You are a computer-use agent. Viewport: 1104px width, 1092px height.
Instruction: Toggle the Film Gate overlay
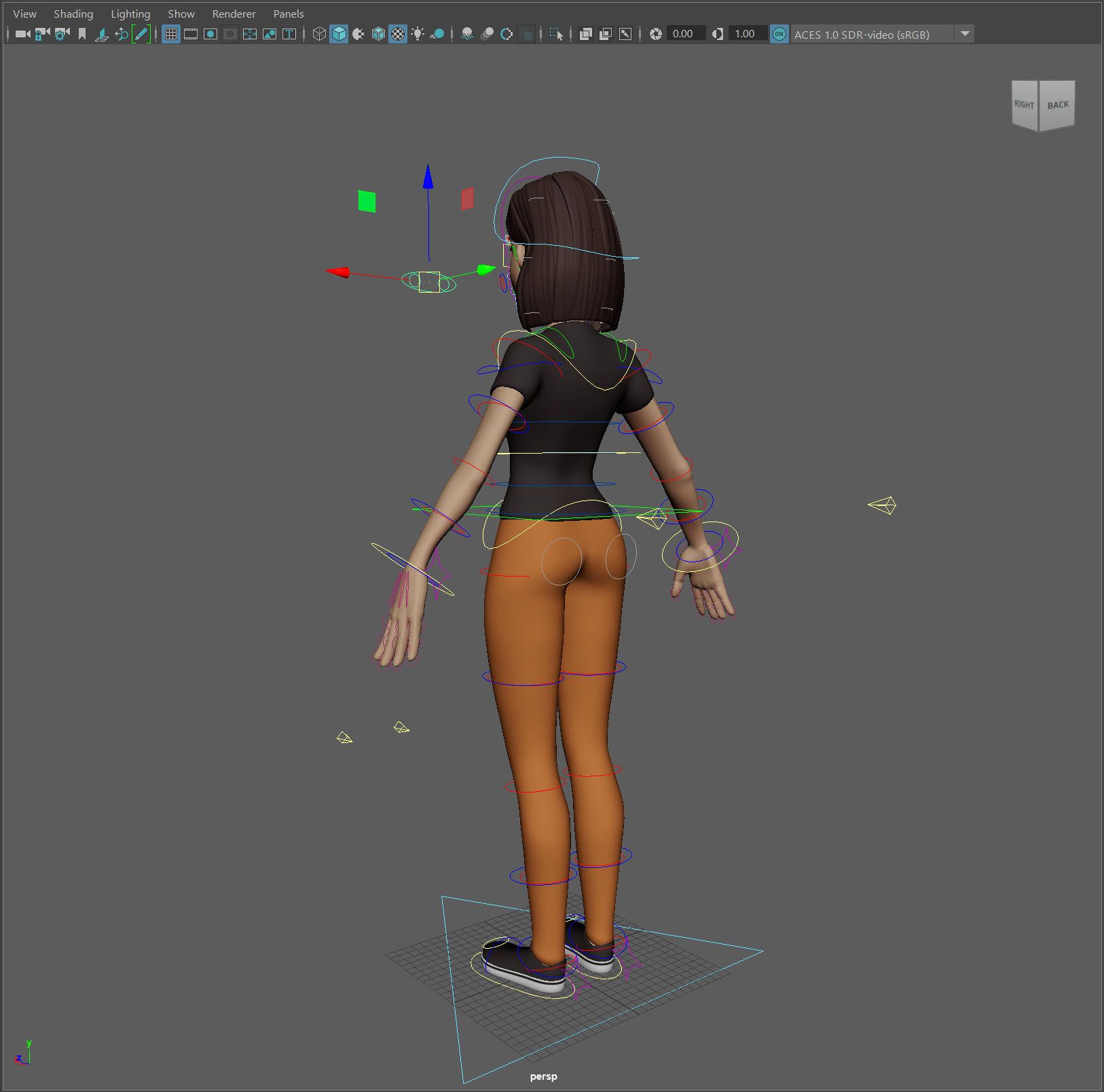191,34
